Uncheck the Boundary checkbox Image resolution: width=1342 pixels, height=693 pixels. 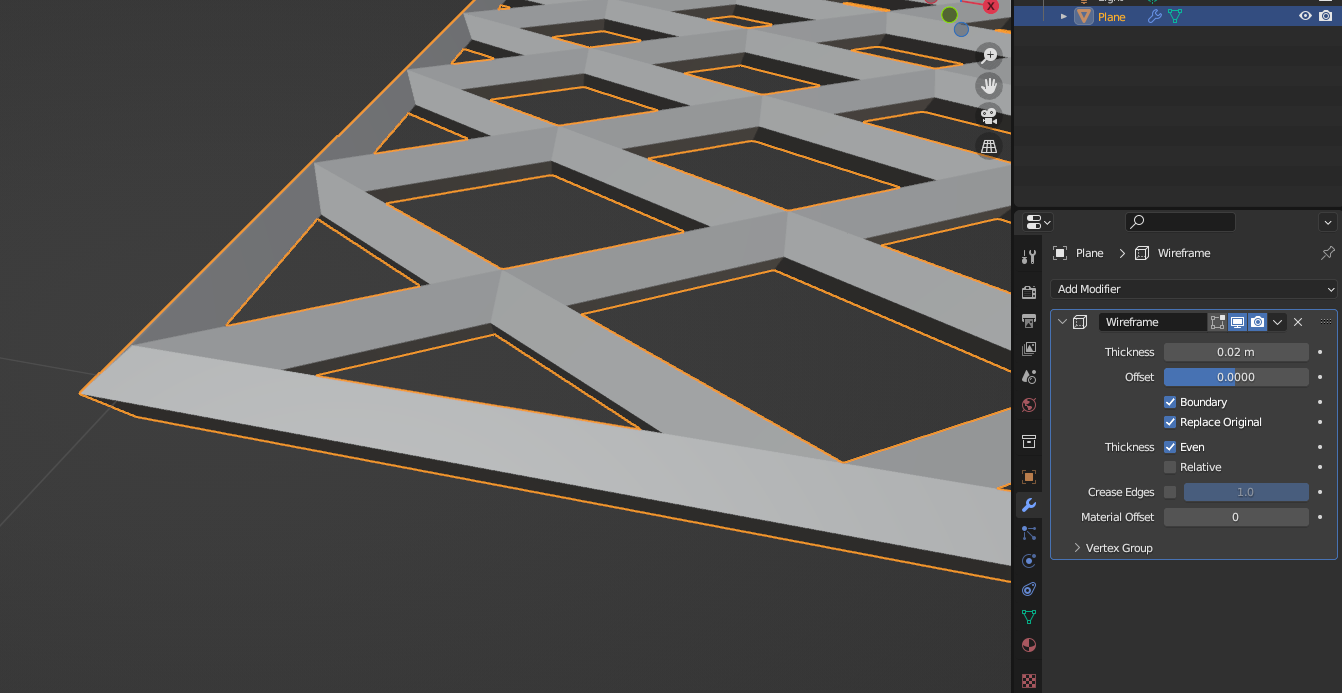pos(1170,402)
